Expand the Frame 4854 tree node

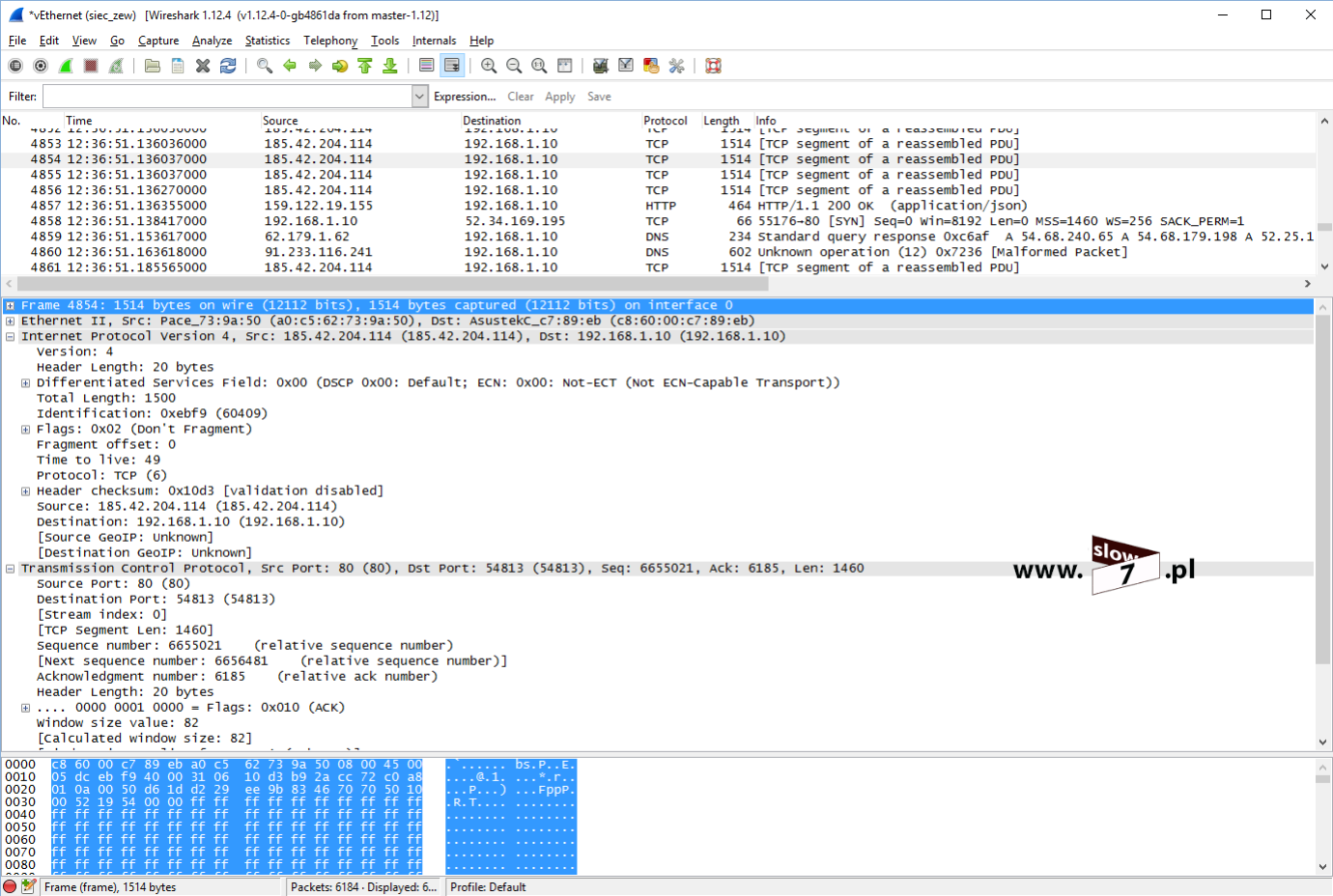[x=10, y=305]
